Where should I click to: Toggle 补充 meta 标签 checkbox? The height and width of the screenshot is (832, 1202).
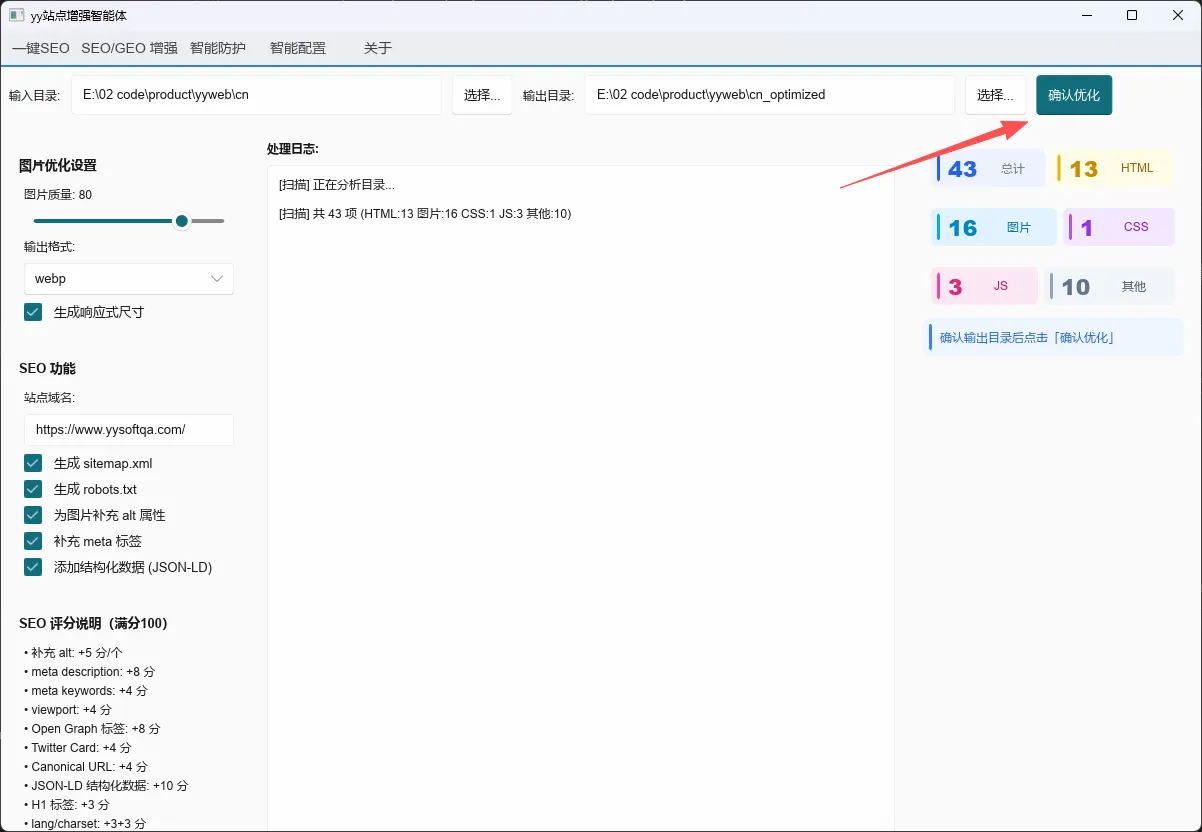coord(33,541)
